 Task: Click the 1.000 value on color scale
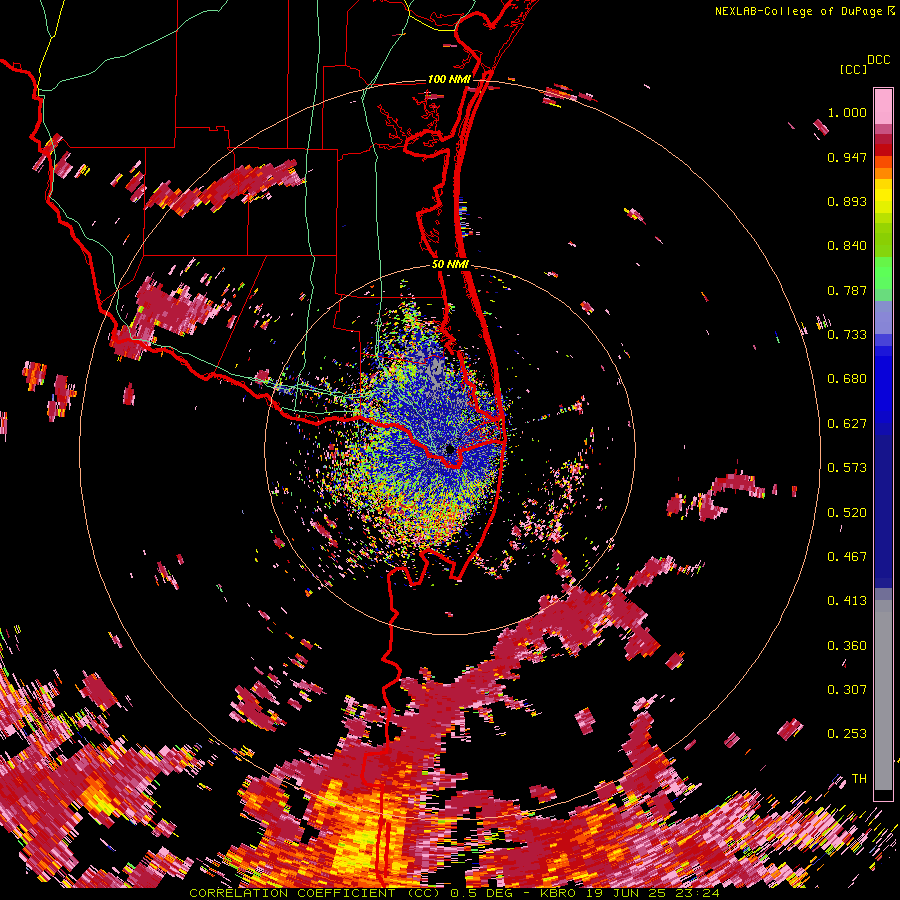coord(847,112)
